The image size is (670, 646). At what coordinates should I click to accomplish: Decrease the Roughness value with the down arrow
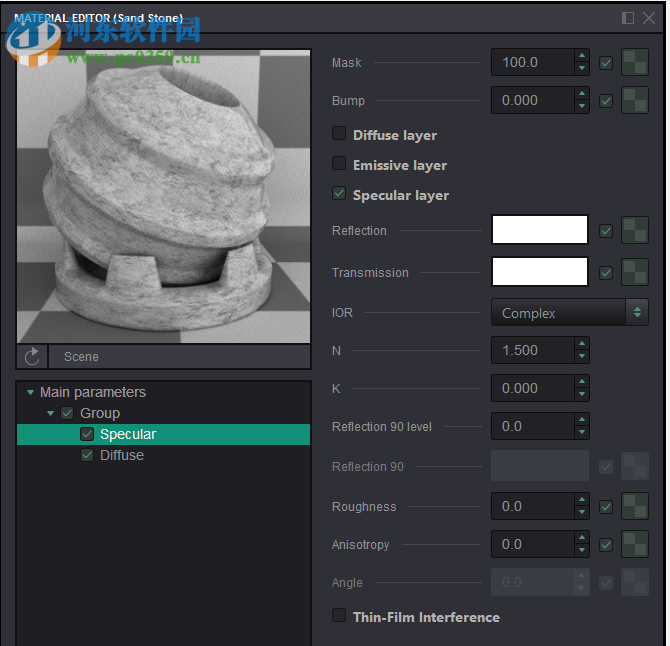(582, 512)
